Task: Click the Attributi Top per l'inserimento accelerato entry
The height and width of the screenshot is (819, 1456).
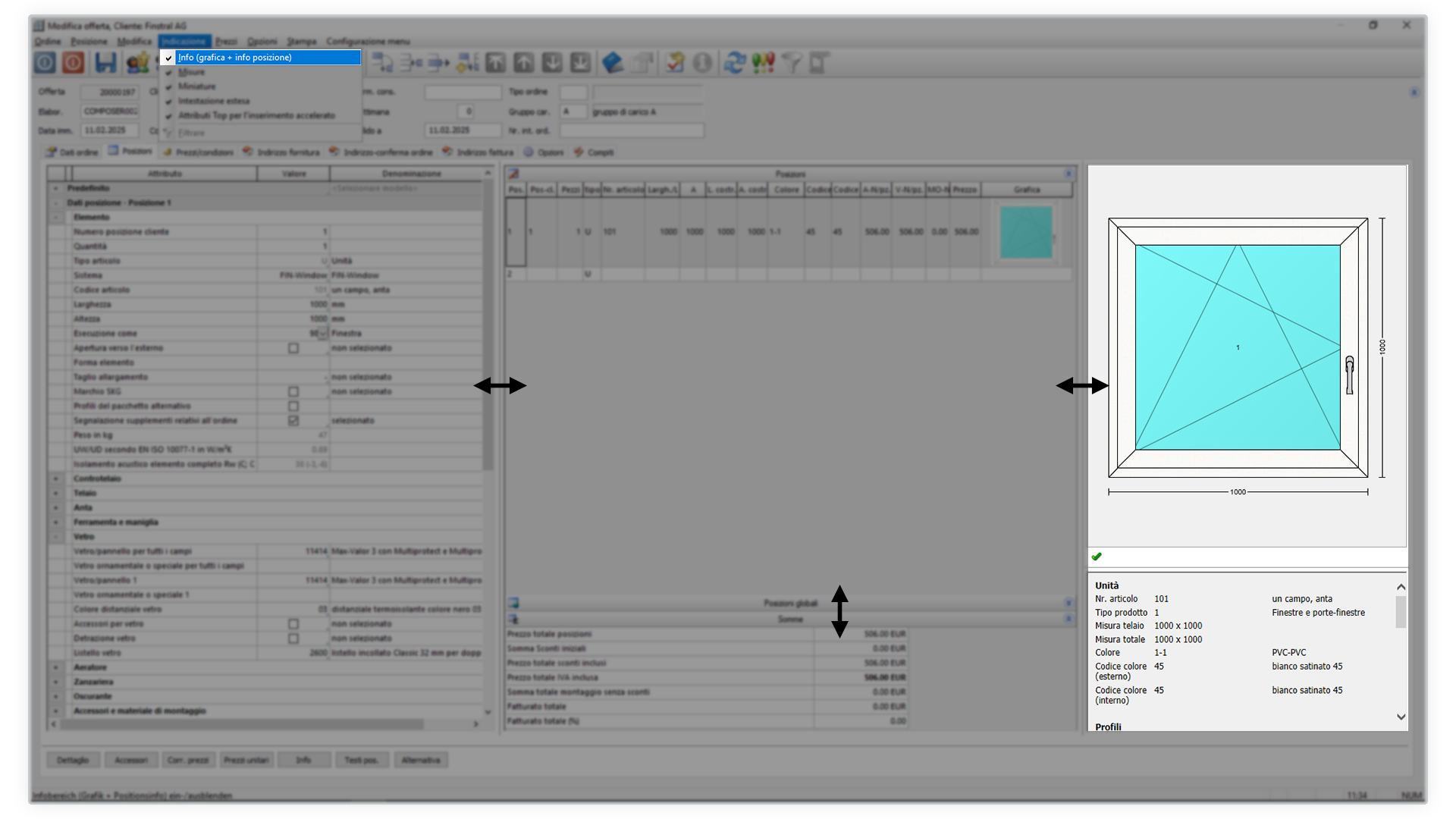Action: [260, 115]
